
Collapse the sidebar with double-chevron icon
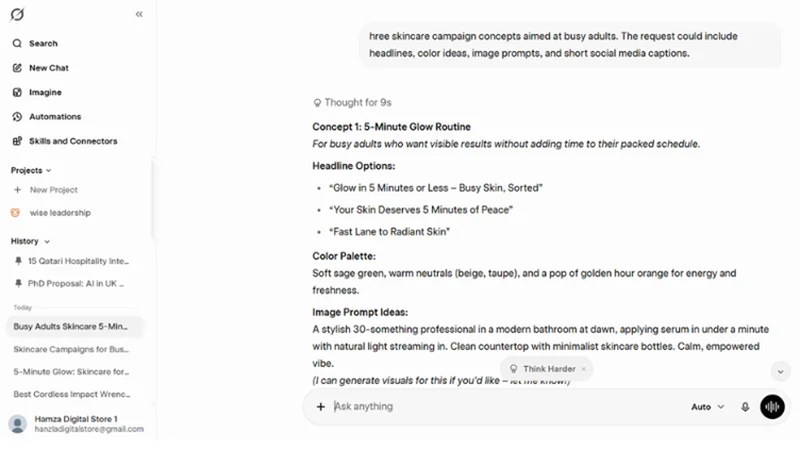(x=139, y=14)
